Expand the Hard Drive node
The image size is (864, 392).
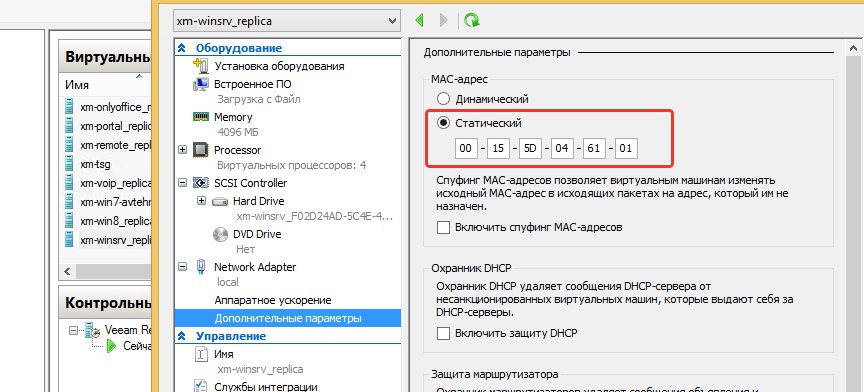coord(201,201)
